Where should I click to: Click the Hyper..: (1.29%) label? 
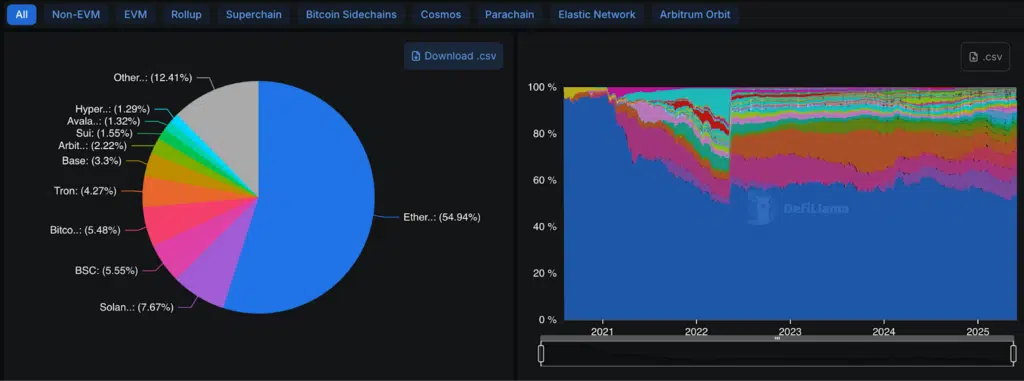[112, 108]
